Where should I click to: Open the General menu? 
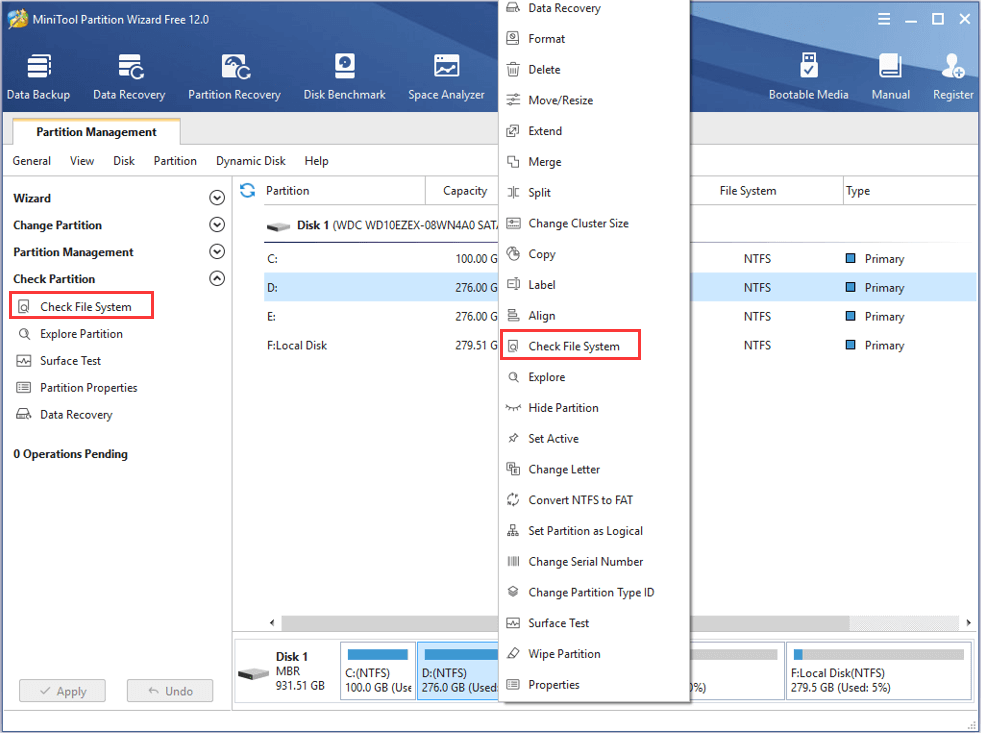tap(31, 161)
